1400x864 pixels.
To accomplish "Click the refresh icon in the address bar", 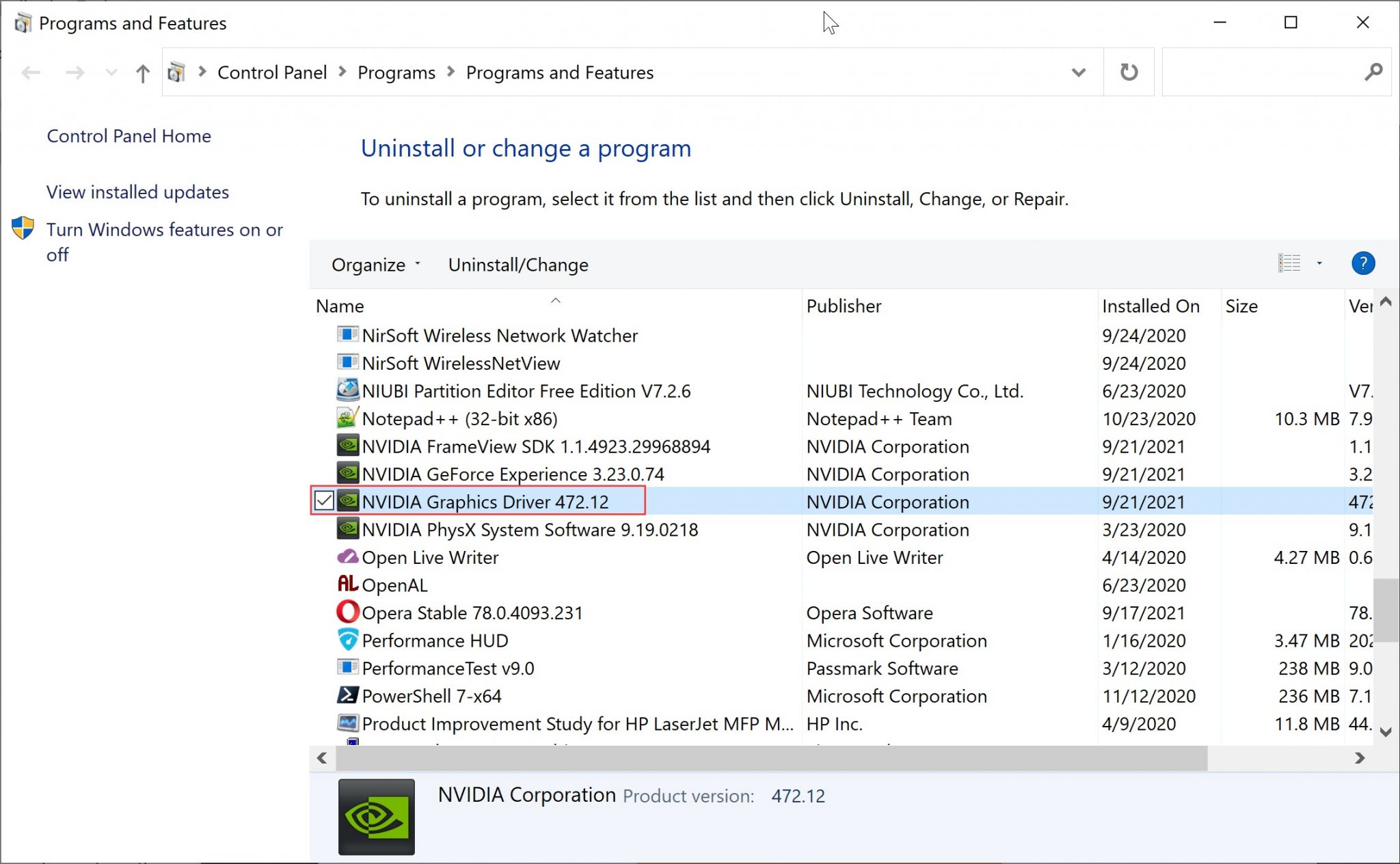I will (1129, 72).
